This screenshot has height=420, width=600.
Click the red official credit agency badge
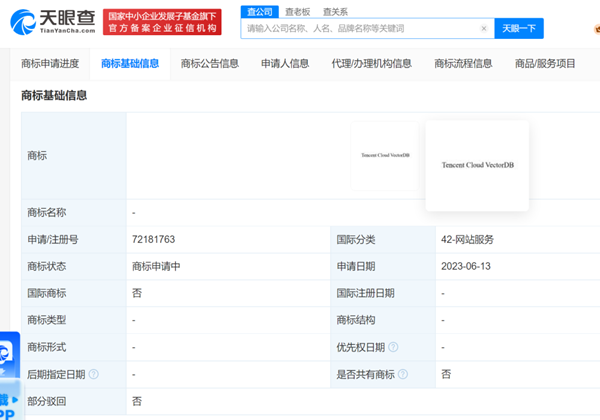(x=162, y=22)
